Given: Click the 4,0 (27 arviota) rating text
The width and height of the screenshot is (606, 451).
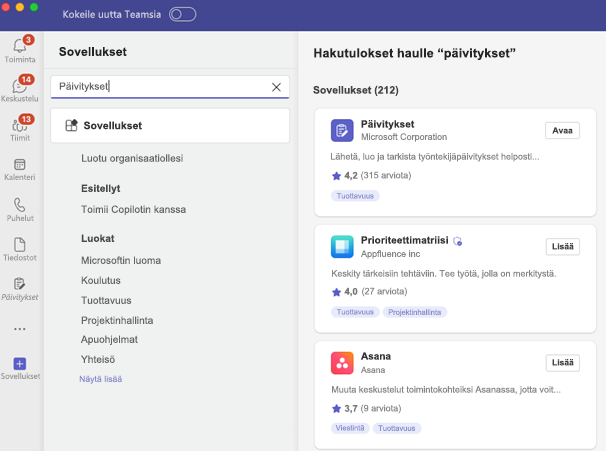Looking at the screenshot, I should (x=376, y=291).
